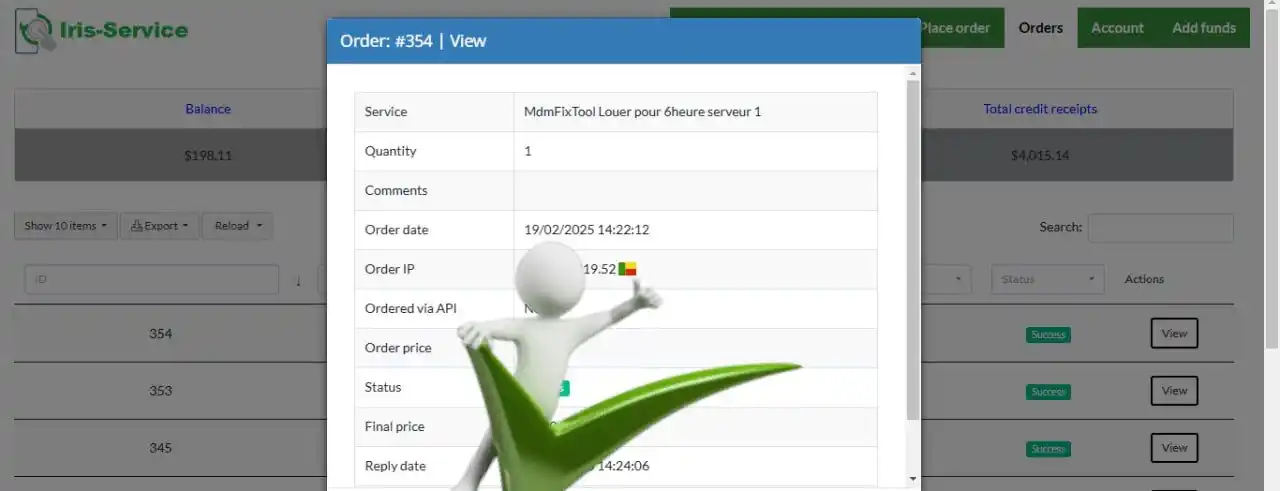Click the Service row label
The image size is (1280, 491).
[x=386, y=112]
